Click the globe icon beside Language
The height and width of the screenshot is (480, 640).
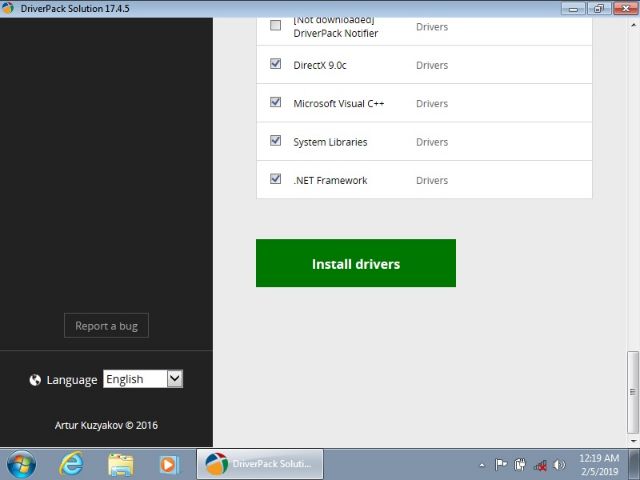pyautogui.click(x=36, y=380)
